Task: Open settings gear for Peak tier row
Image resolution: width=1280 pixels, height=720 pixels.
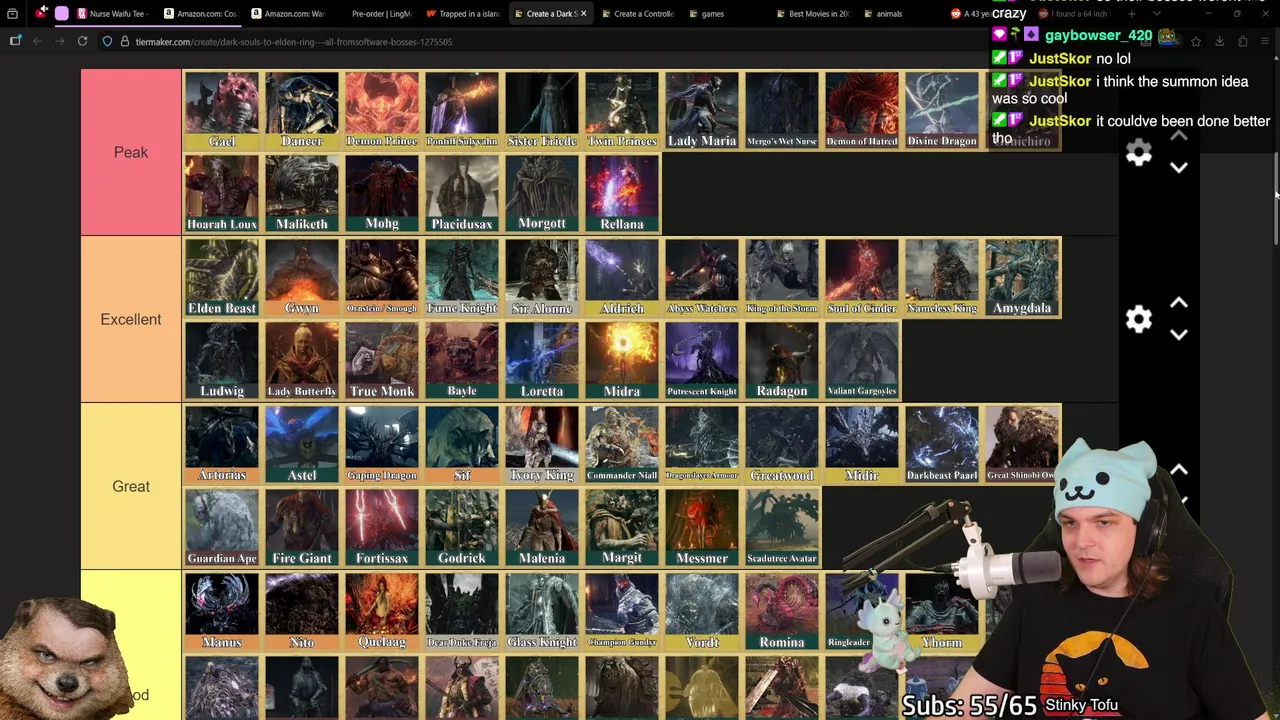Action: (x=1139, y=152)
